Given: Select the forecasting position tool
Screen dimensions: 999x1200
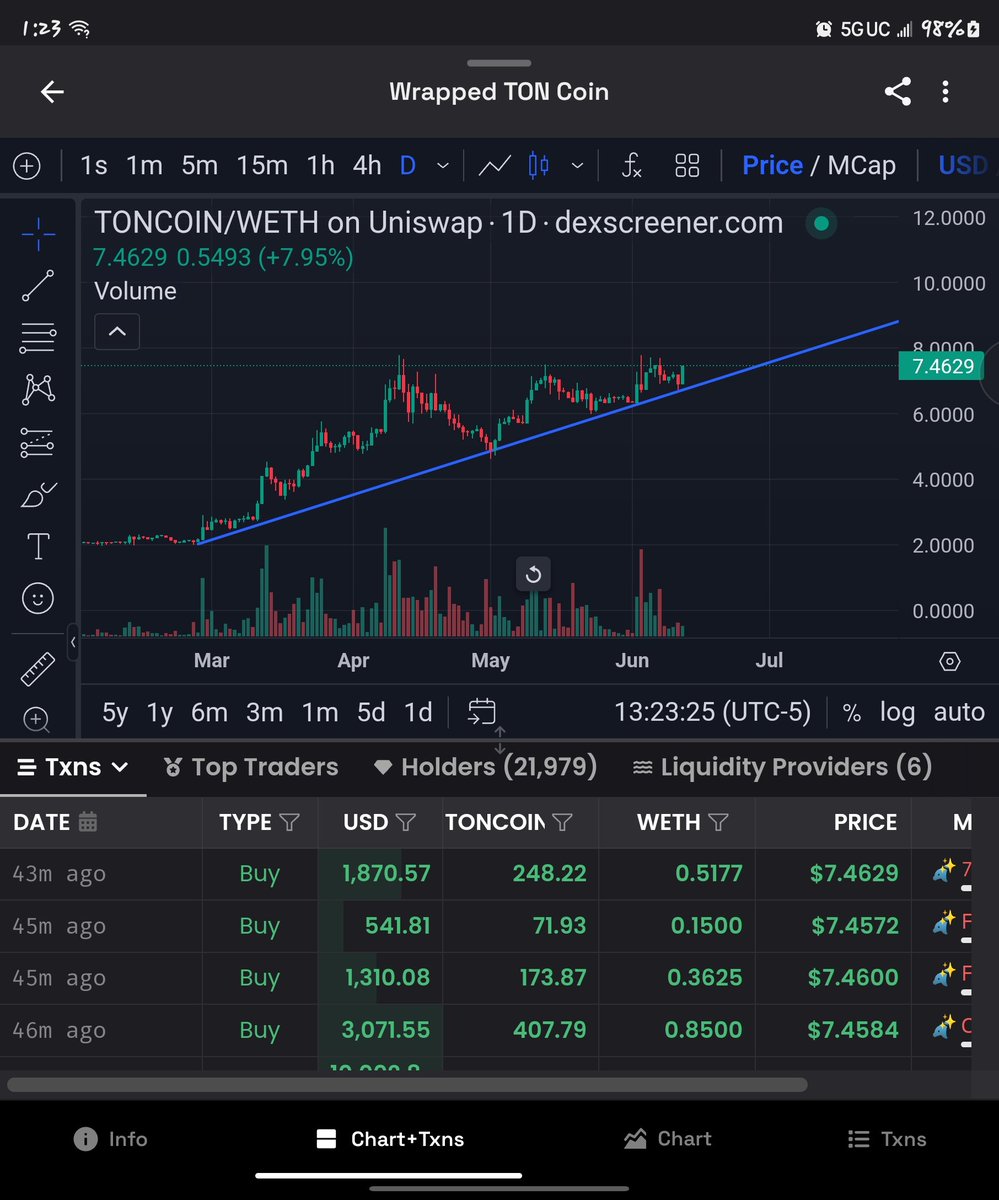Looking at the screenshot, I should [x=38, y=442].
